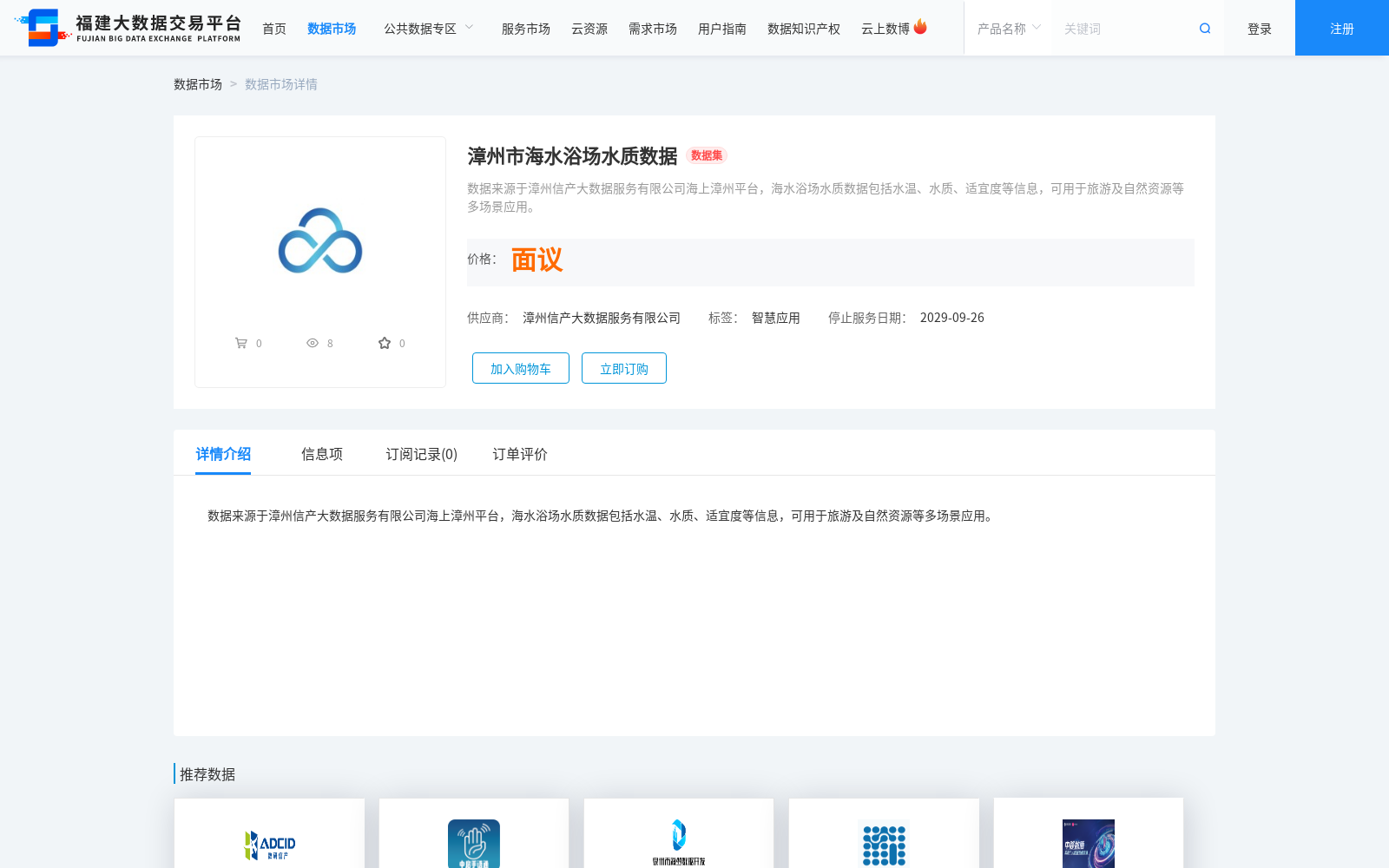Click the 立即订购 button
The height and width of the screenshot is (868, 1389).
(x=624, y=368)
